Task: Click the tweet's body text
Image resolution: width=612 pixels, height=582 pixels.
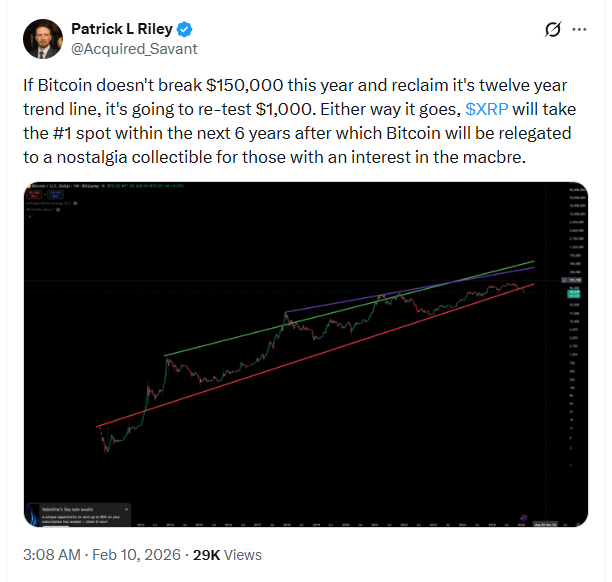Action: [x=300, y=118]
